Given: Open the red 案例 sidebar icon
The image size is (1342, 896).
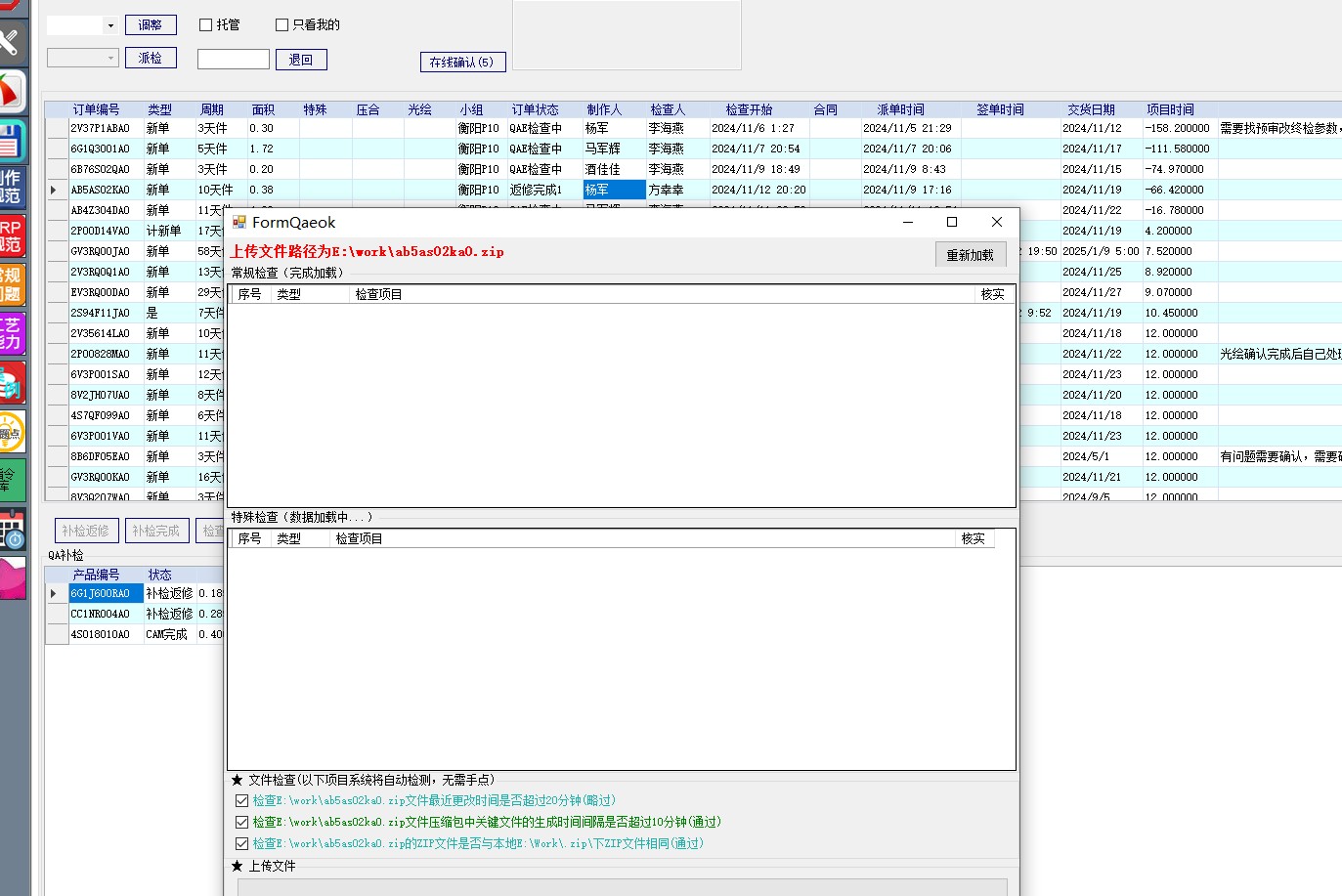Looking at the screenshot, I should pyautogui.click(x=11, y=383).
